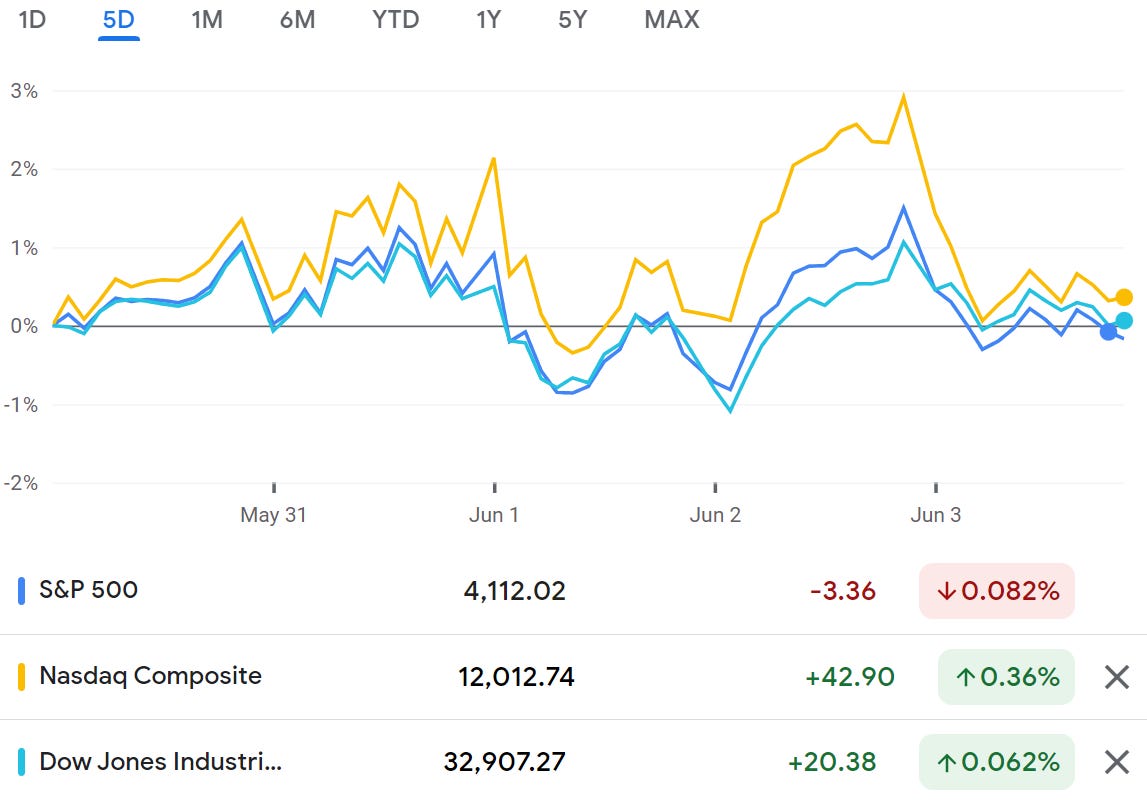Click the 2% y-axis label

pyautogui.click(x=23, y=169)
